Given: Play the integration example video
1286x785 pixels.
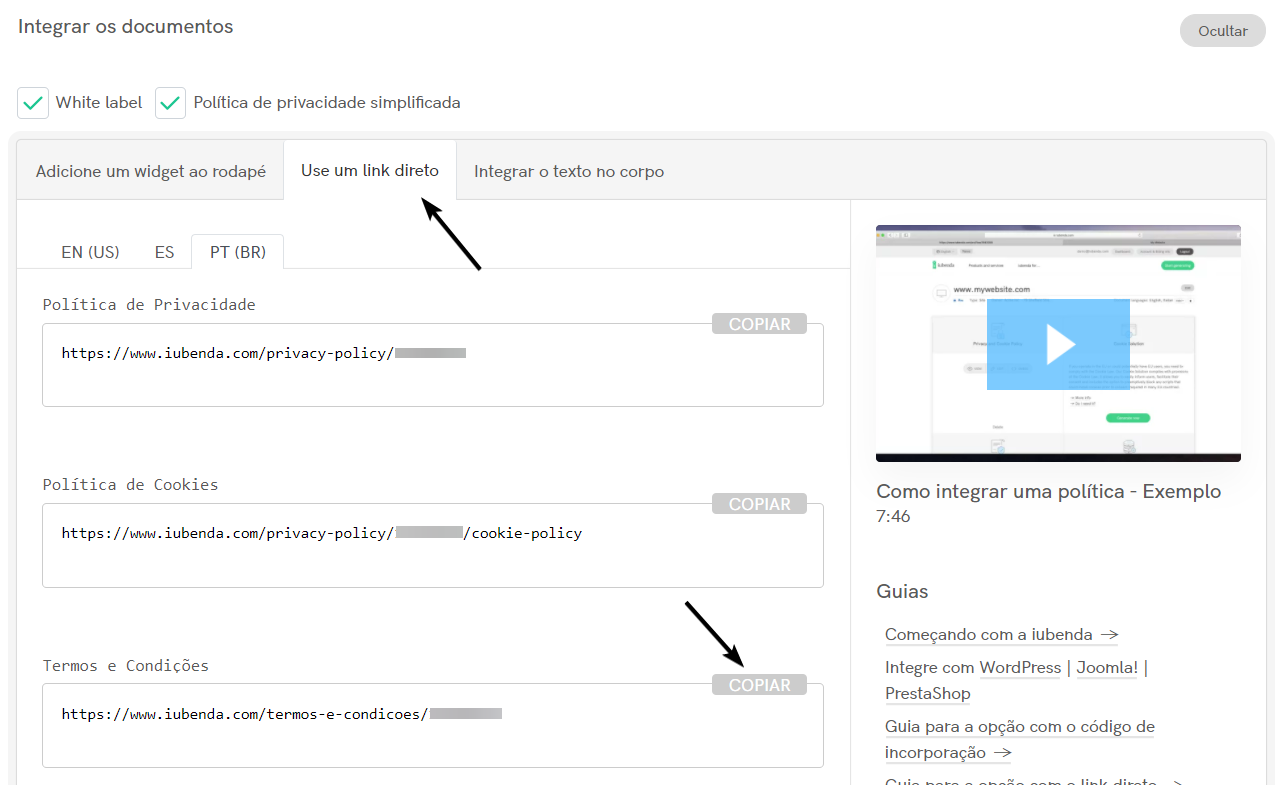Looking at the screenshot, I should tap(1058, 344).
